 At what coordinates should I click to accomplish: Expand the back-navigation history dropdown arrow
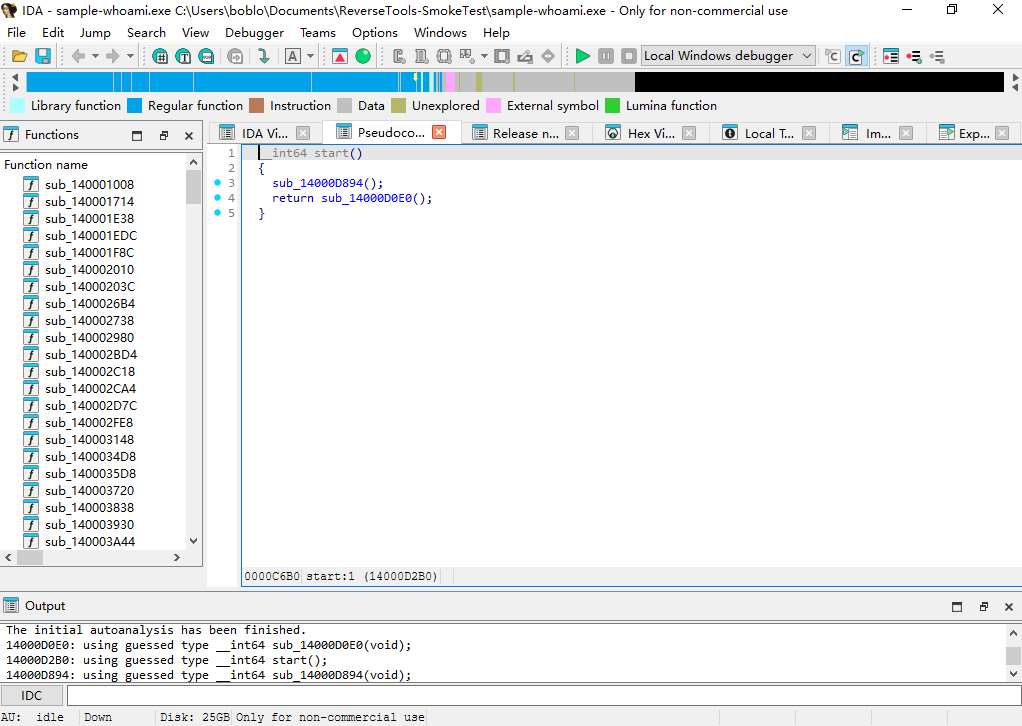[95, 56]
